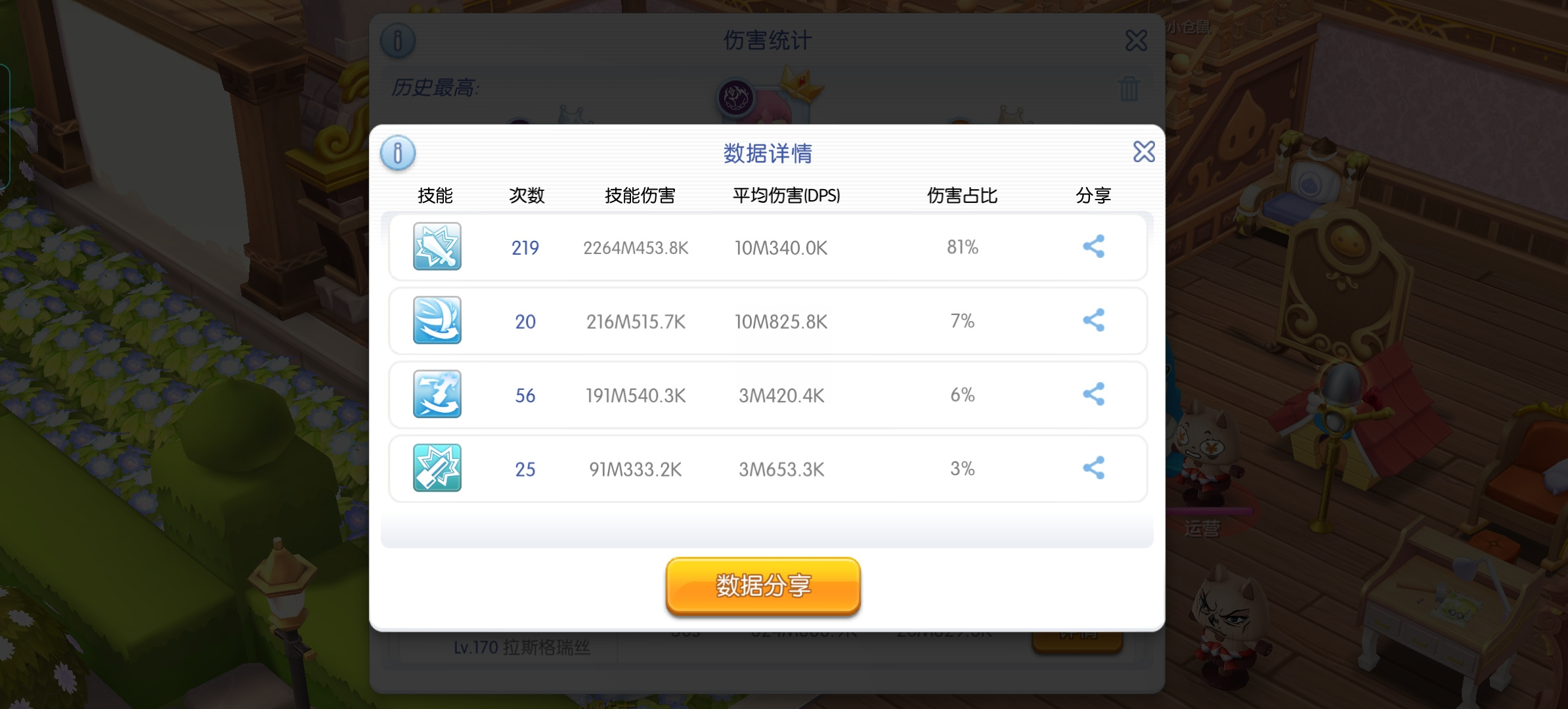The height and width of the screenshot is (709, 1568).
Task: Click the 平均伤害(DPS) column header
Action: click(x=787, y=196)
